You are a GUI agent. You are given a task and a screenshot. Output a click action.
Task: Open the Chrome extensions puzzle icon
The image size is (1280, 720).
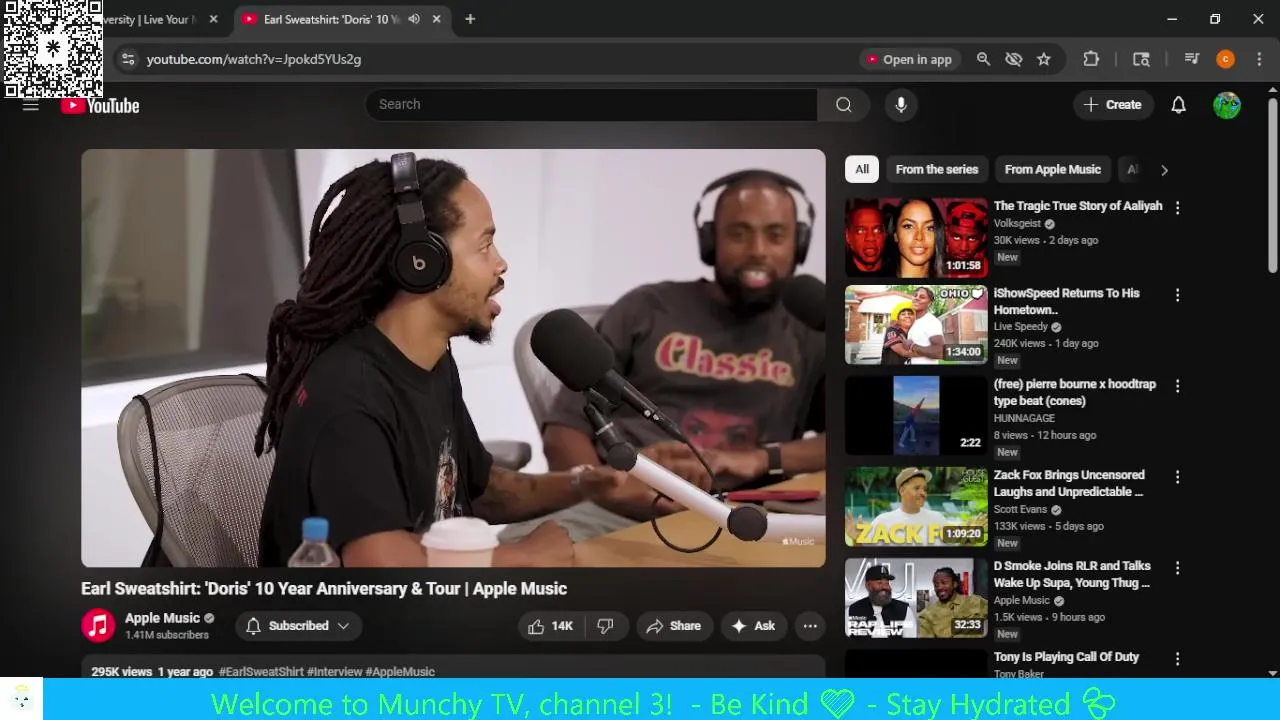pyautogui.click(x=1091, y=59)
